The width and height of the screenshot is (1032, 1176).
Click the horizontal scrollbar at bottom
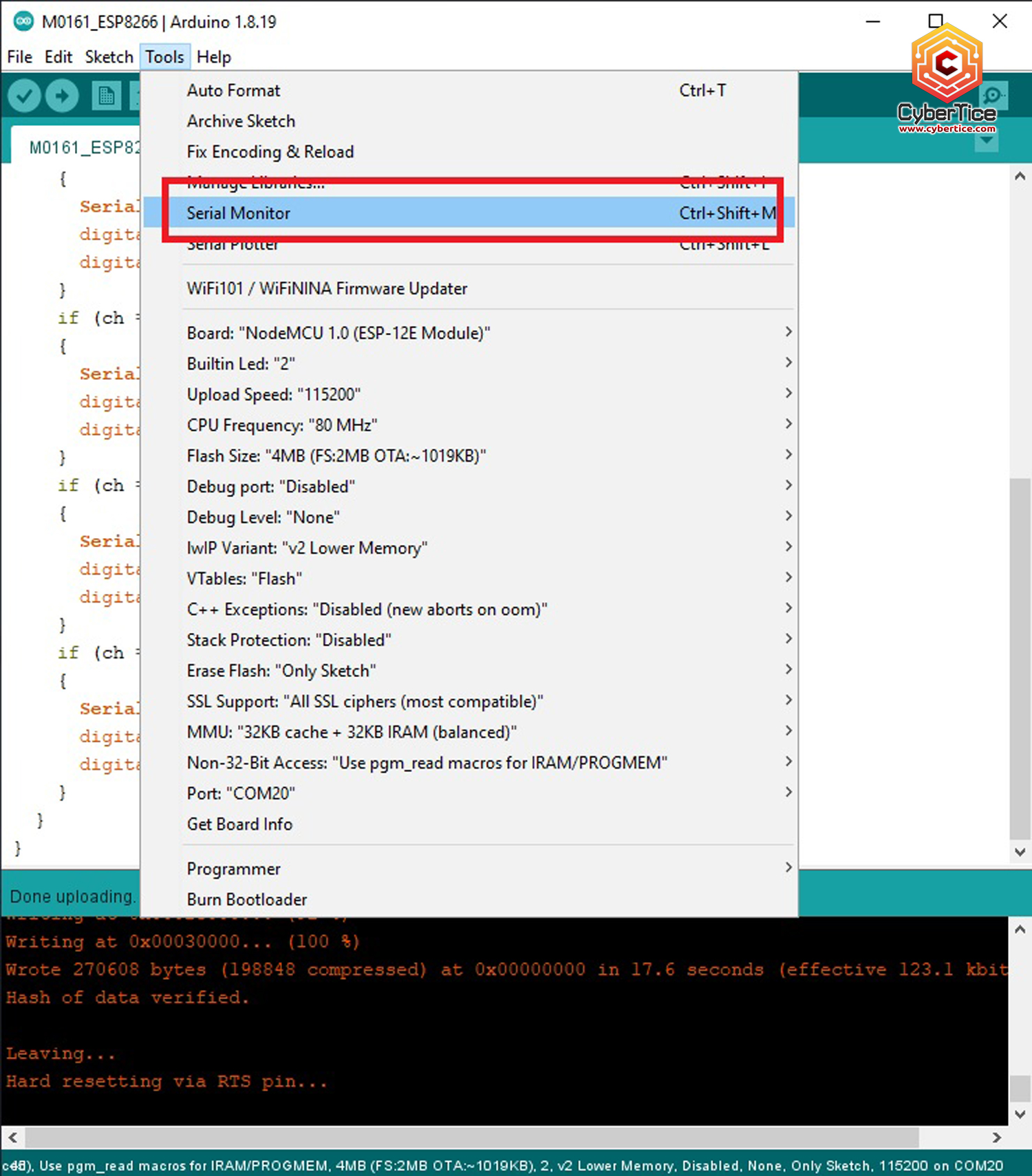[471, 1137]
